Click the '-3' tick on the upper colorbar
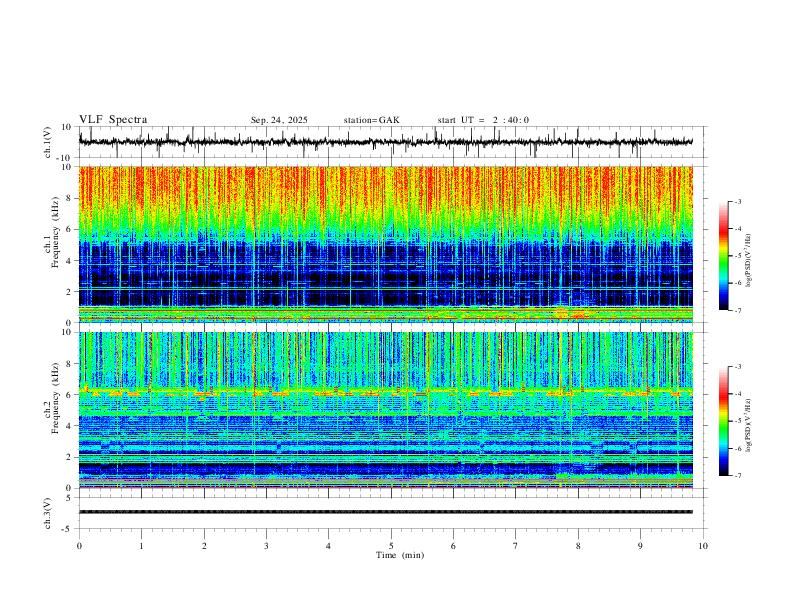This screenshot has height=612, width=792. tap(737, 201)
